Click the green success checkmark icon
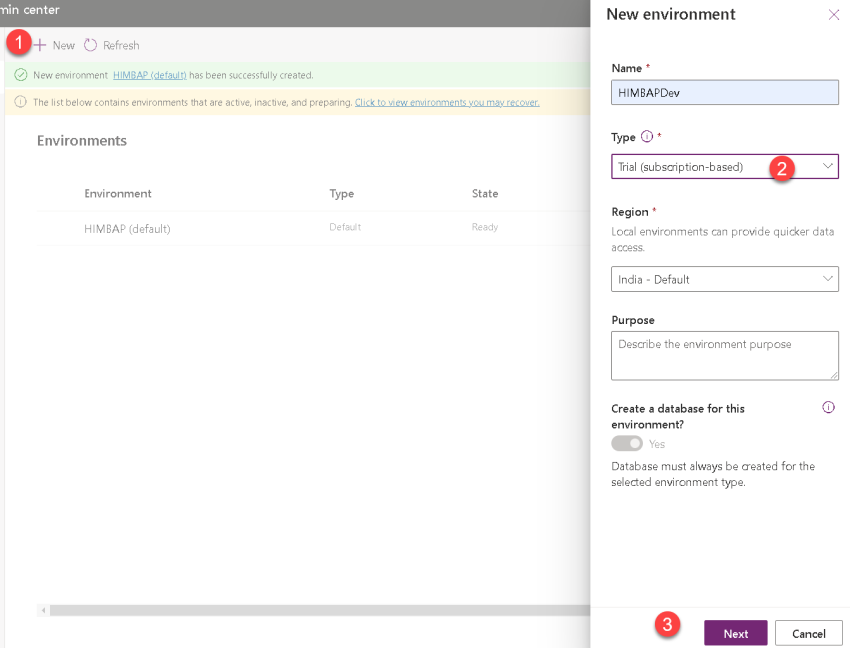The width and height of the screenshot is (850, 648). pos(22,74)
